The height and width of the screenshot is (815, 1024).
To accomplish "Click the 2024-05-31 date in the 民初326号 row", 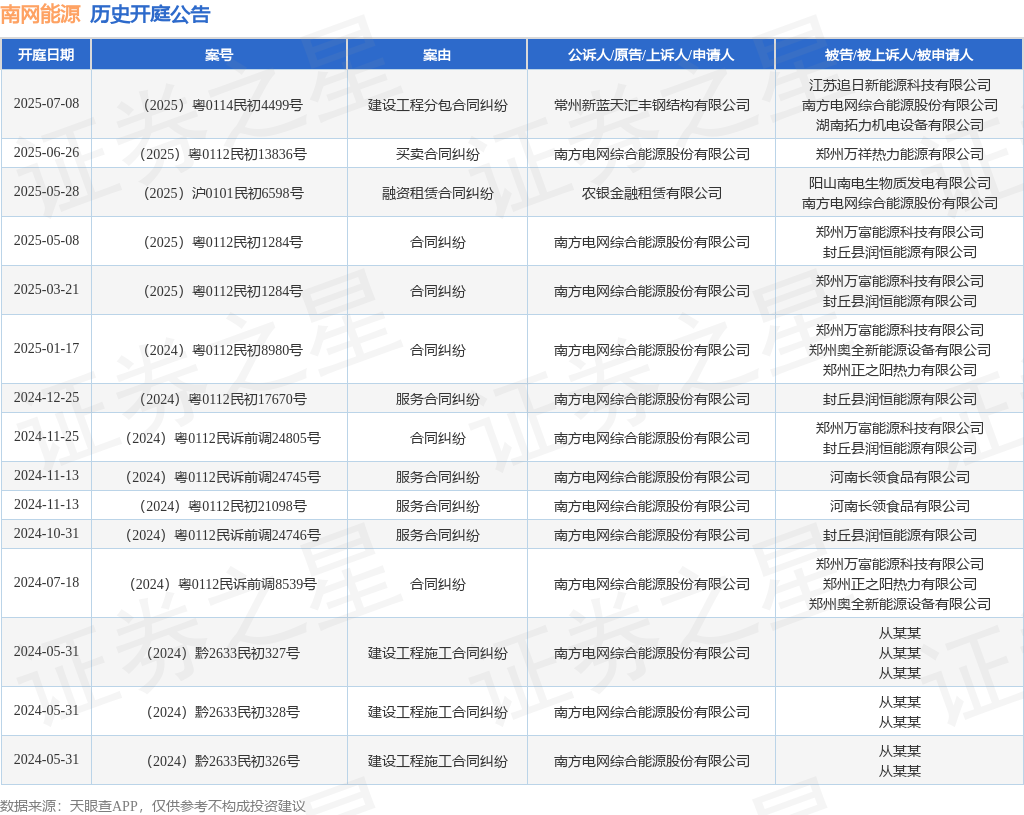I will pos(46,759).
